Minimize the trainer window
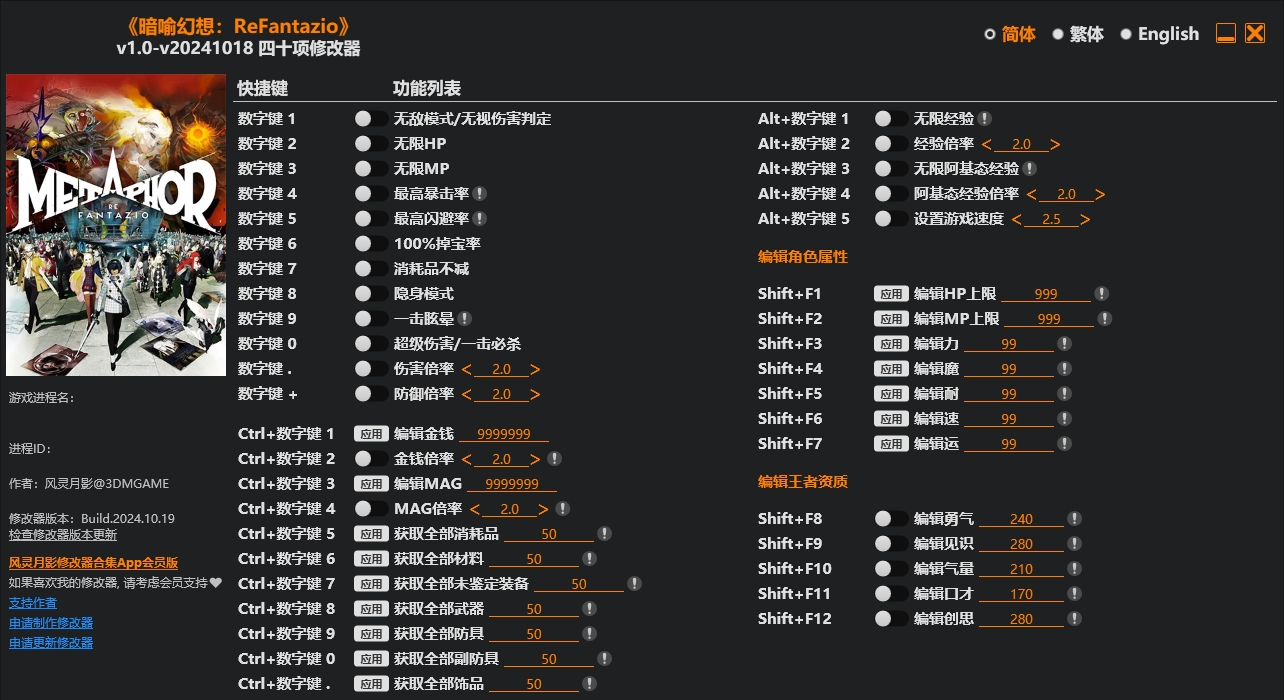Viewport: 1284px width, 700px height. click(1226, 33)
